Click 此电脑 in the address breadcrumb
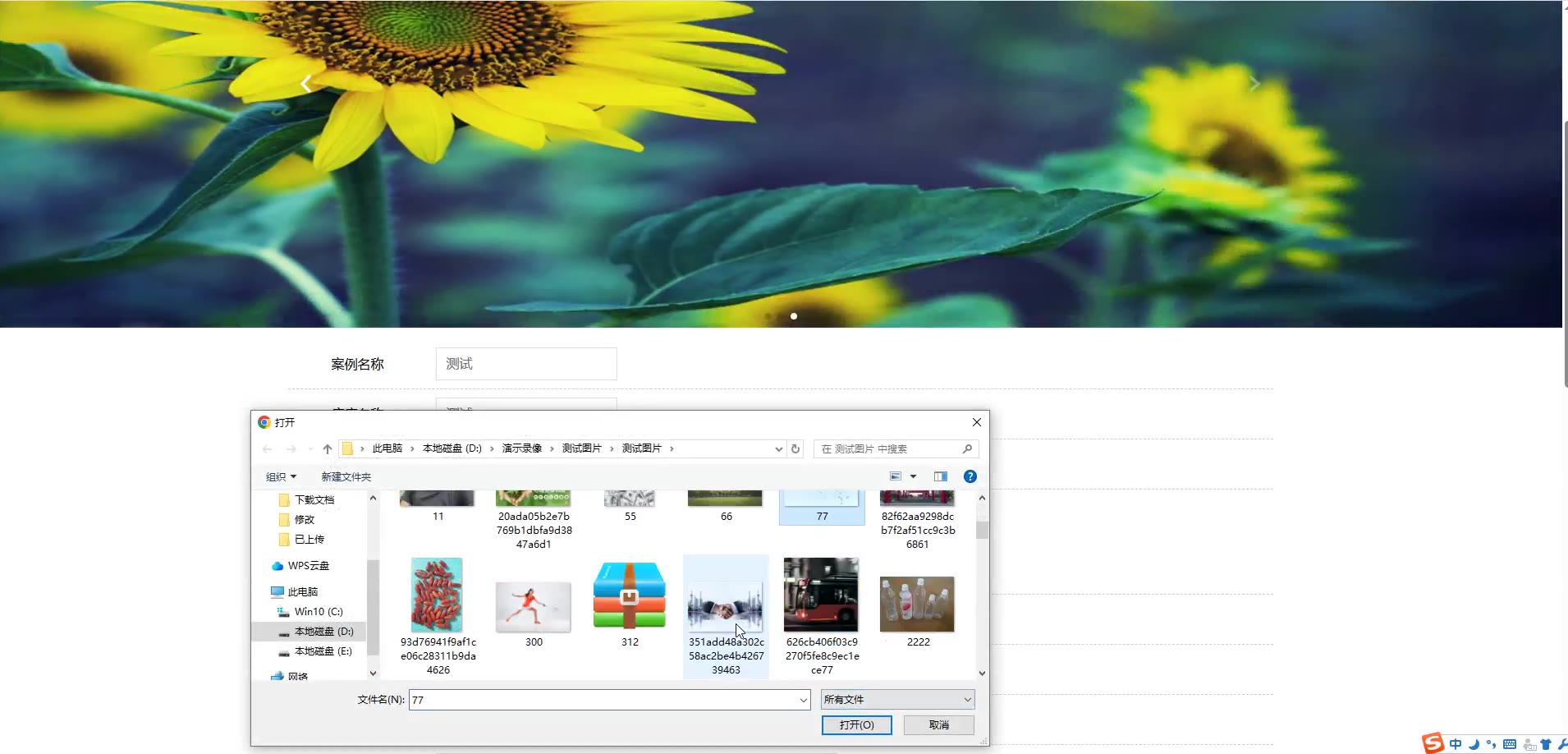Image resolution: width=1568 pixels, height=754 pixels. click(x=387, y=448)
